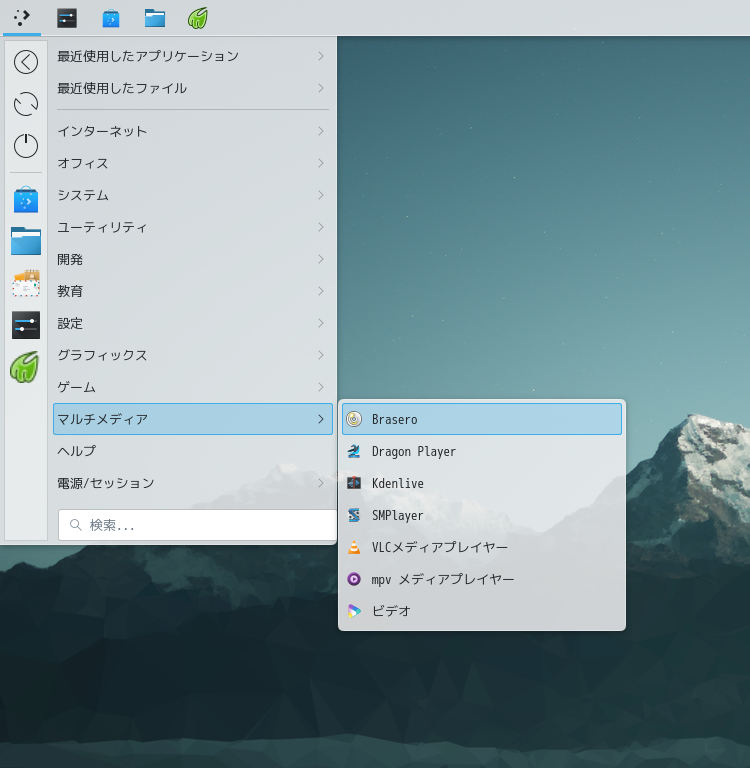Image resolution: width=750 pixels, height=768 pixels.
Task: Open the ユーティリティ category
Action: (x=193, y=227)
